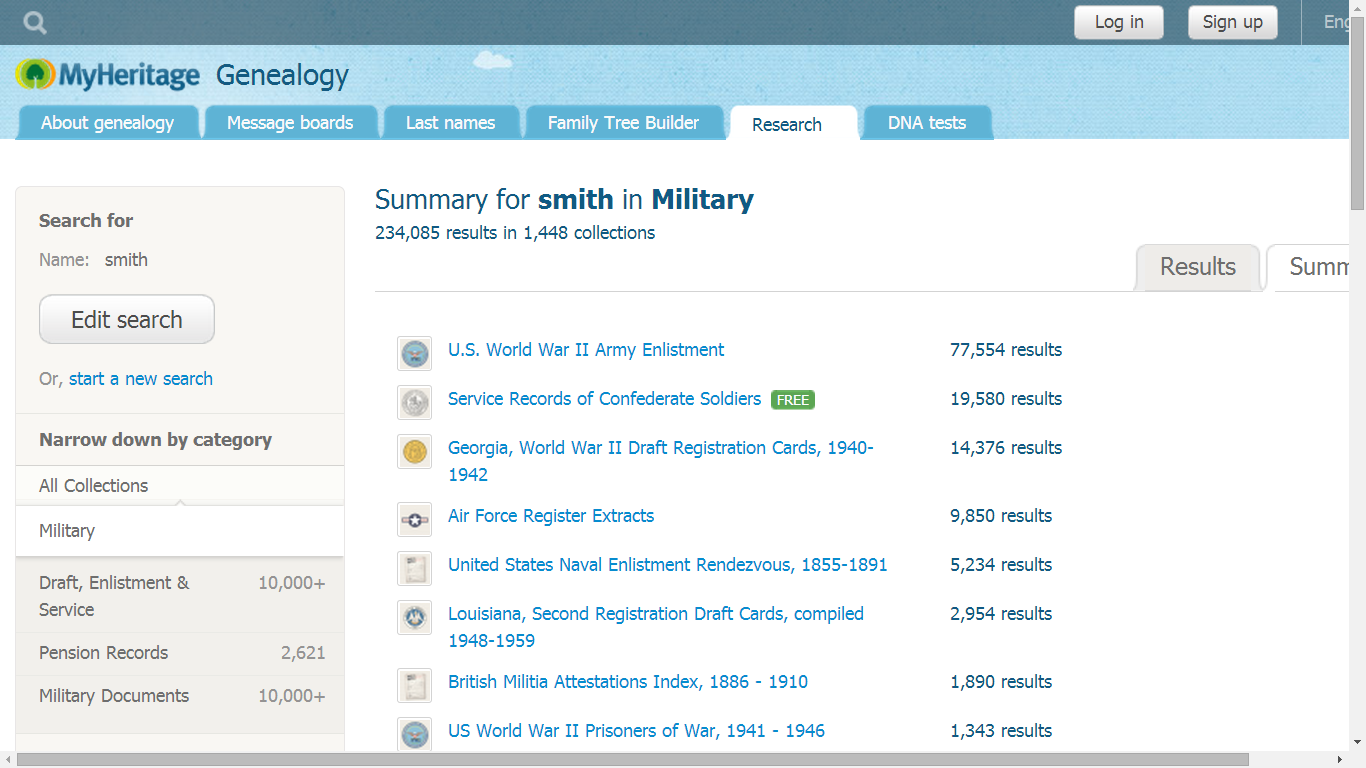Image resolution: width=1366 pixels, height=768 pixels.
Task: Click the scroll up arrow
Action: pos(1357,8)
